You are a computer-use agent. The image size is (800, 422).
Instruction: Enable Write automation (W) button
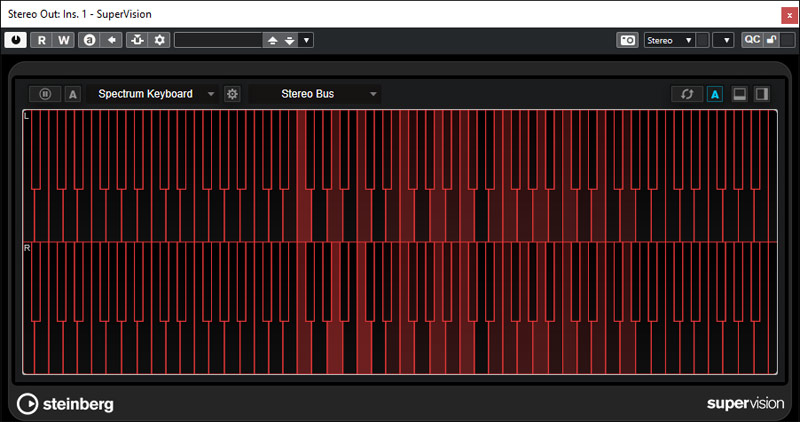point(64,40)
